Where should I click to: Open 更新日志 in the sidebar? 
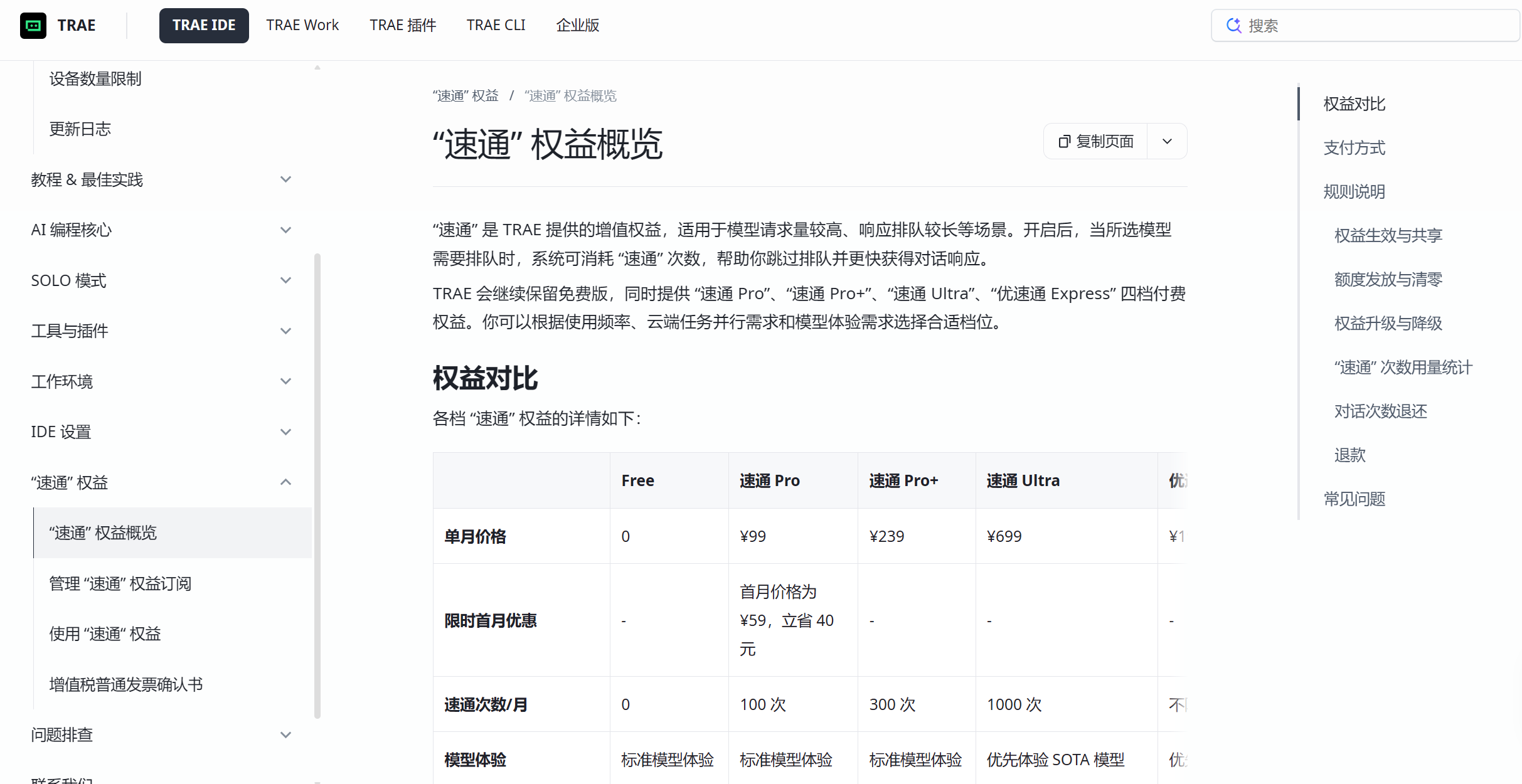(80, 129)
